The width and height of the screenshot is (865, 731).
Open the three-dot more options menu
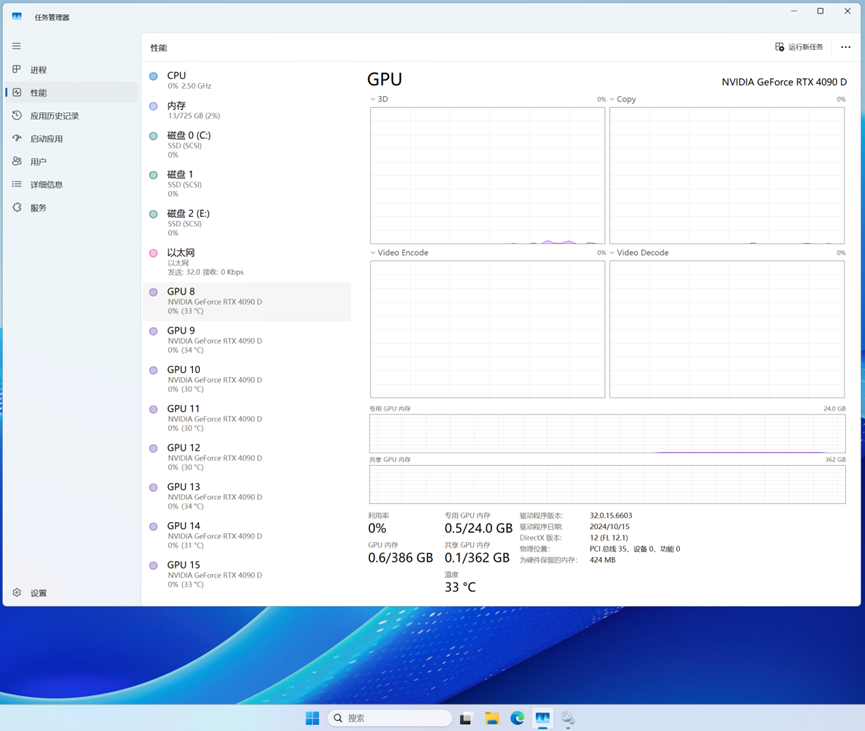(x=845, y=47)
